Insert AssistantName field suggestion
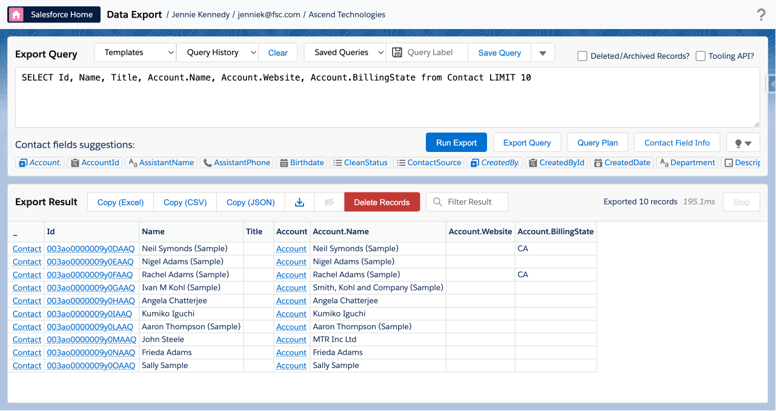 pyautogui.click(x=161, y=162)
